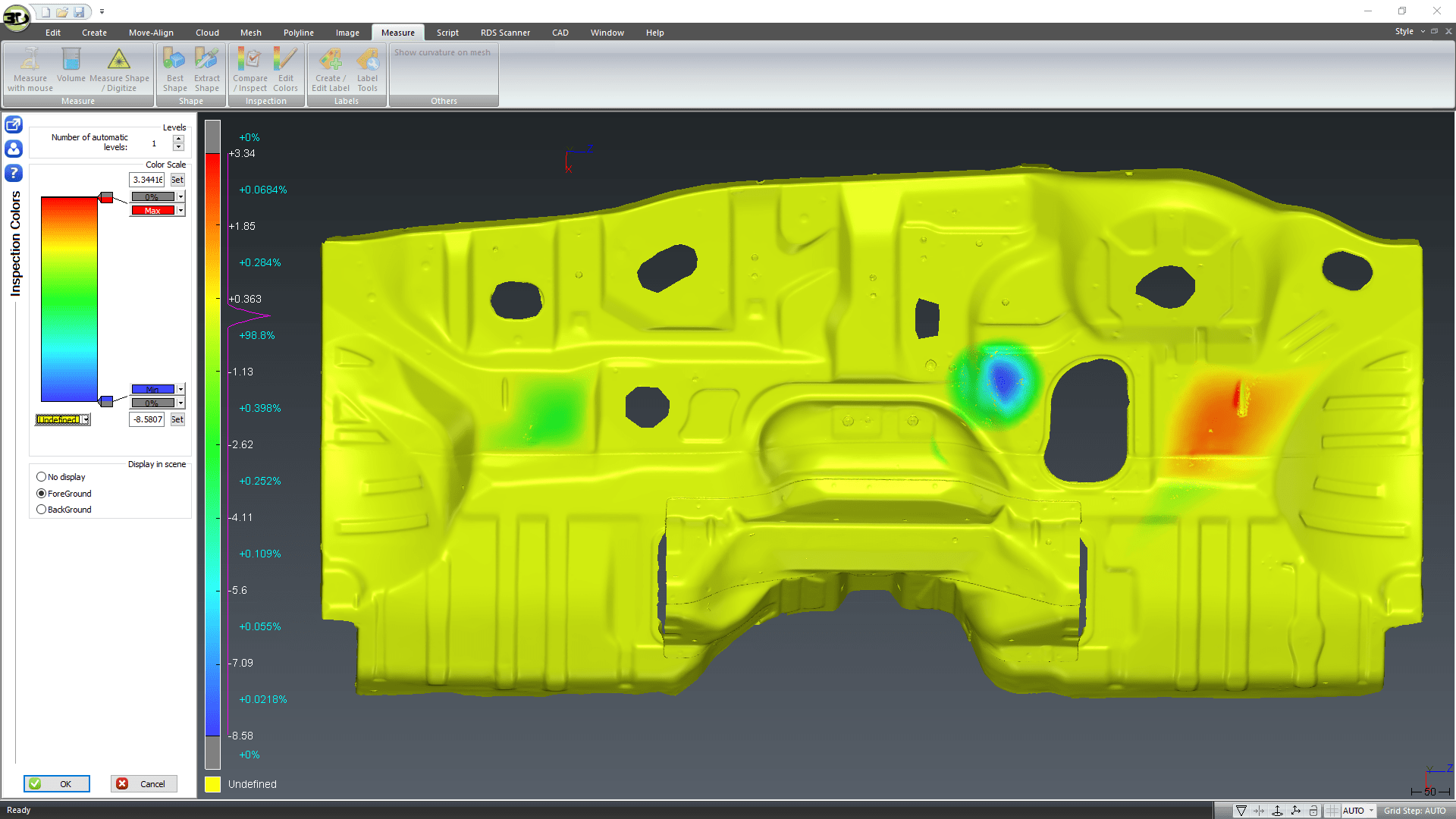
Task: Click Show curvature on mesh
Action: [x=442, y=52]
